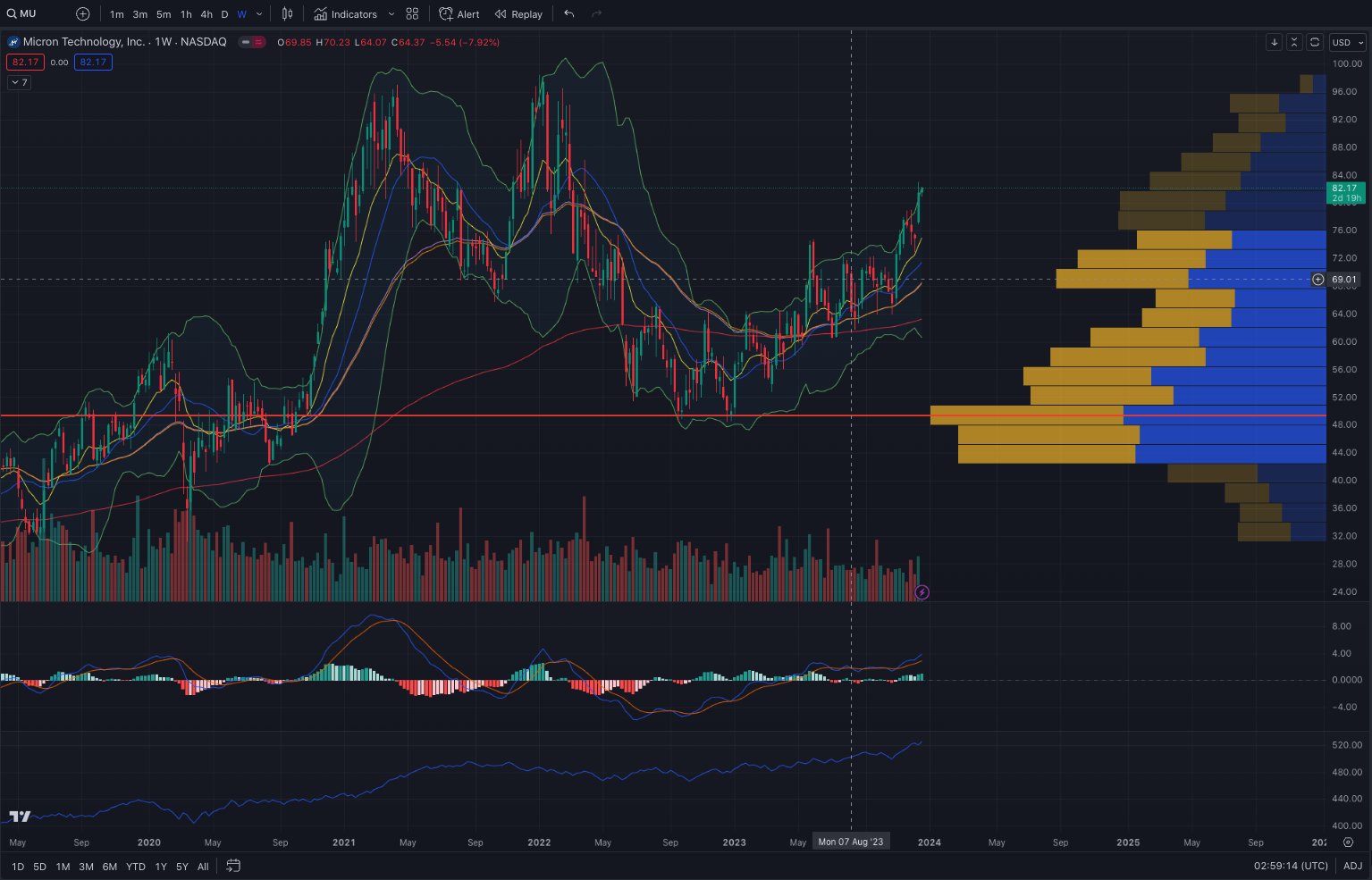The image size is (1372, 880).
Task: Expand the timeframe interval dropdown arrow
Action: [259, 14]
